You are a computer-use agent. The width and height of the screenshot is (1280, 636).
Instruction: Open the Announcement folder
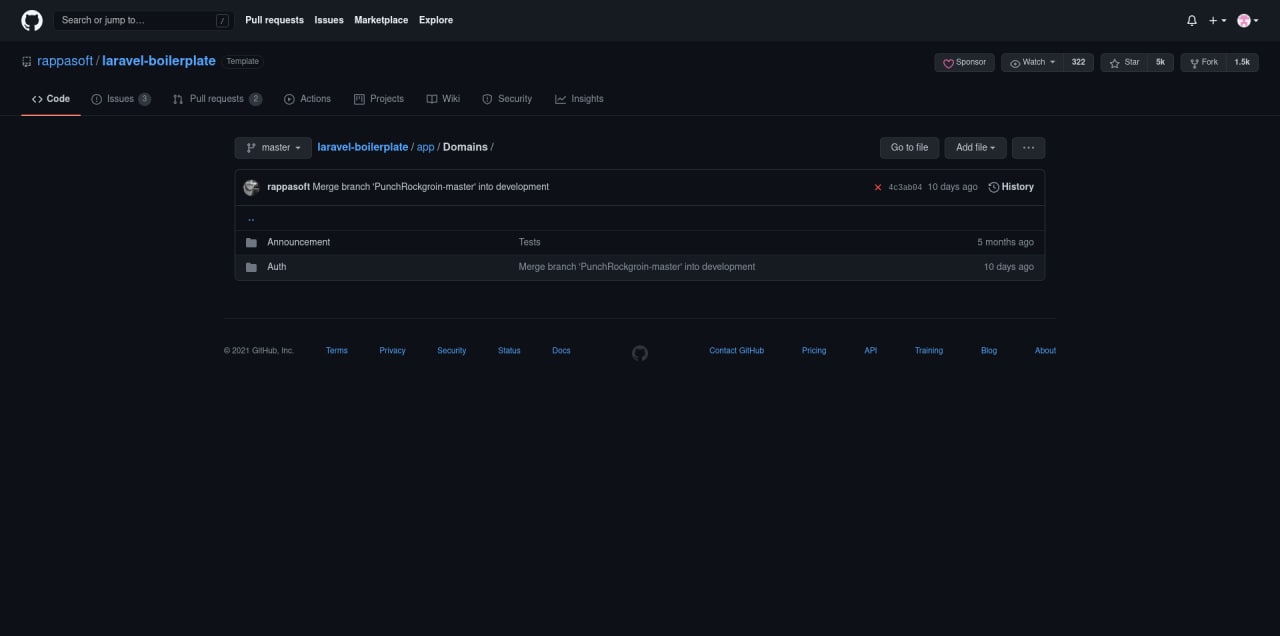click(298, 242)
